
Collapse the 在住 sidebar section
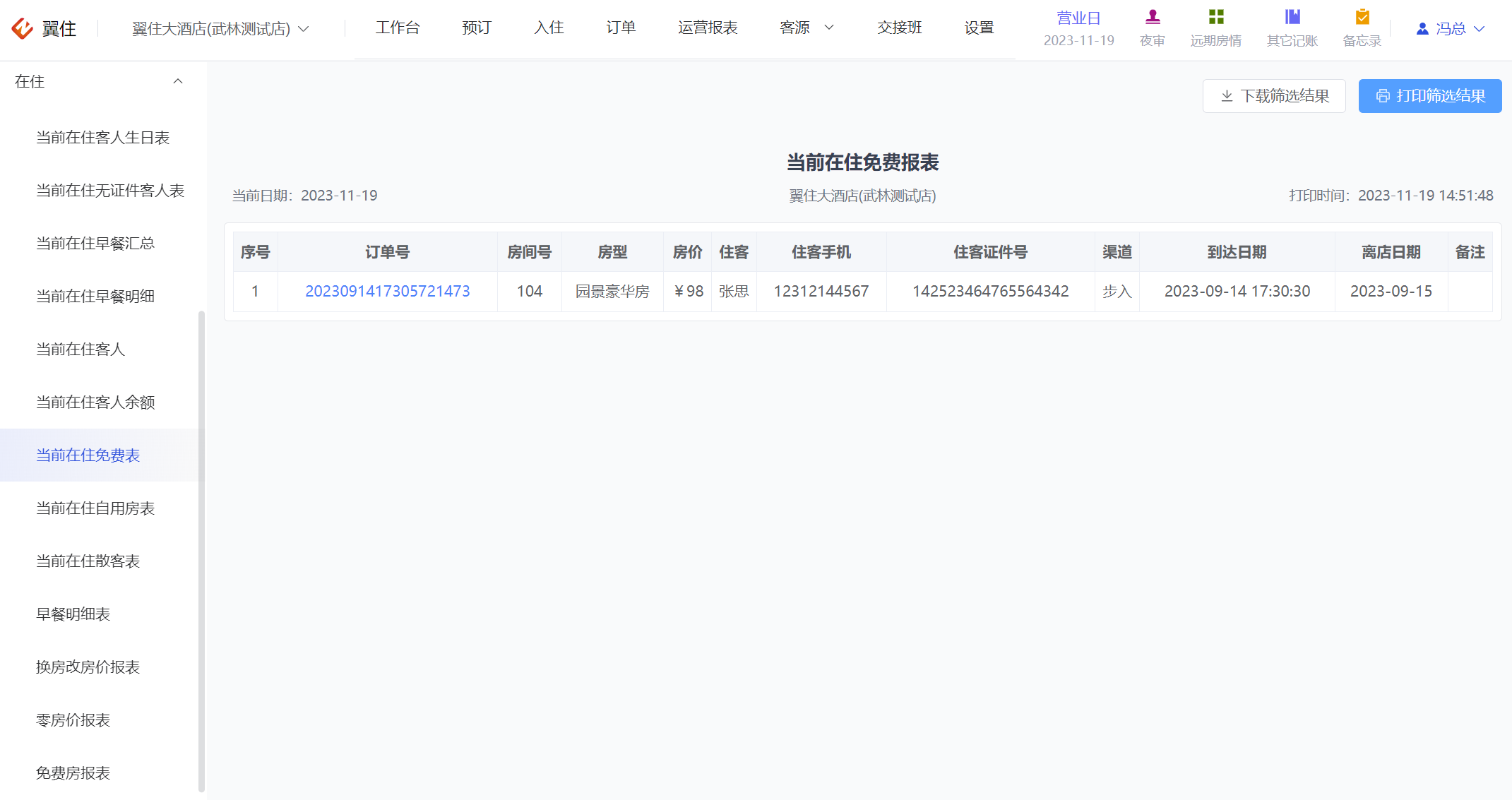[x=178, y=81]
